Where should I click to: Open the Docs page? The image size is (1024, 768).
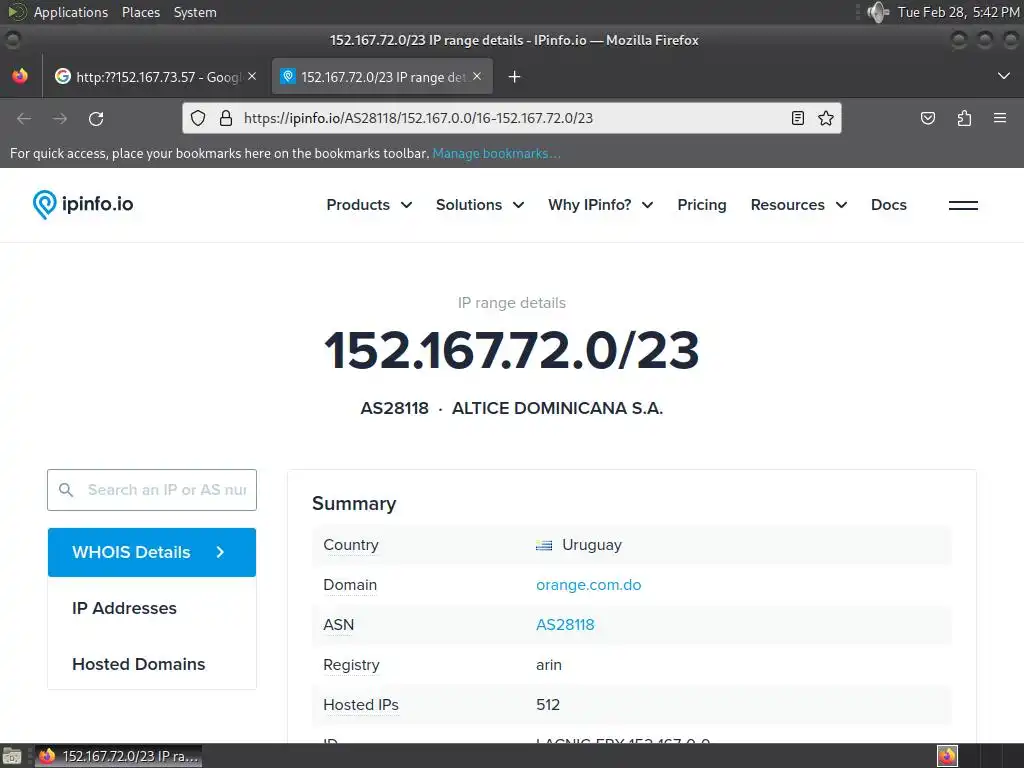click(x=889, y=205)
